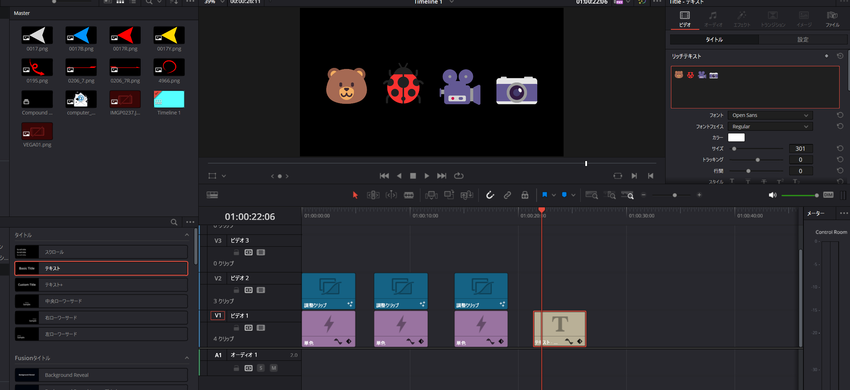The height and width of the screenshot is (390, 850).
Task: Open the ビデオ inspector tab
Action: [685, 19]
